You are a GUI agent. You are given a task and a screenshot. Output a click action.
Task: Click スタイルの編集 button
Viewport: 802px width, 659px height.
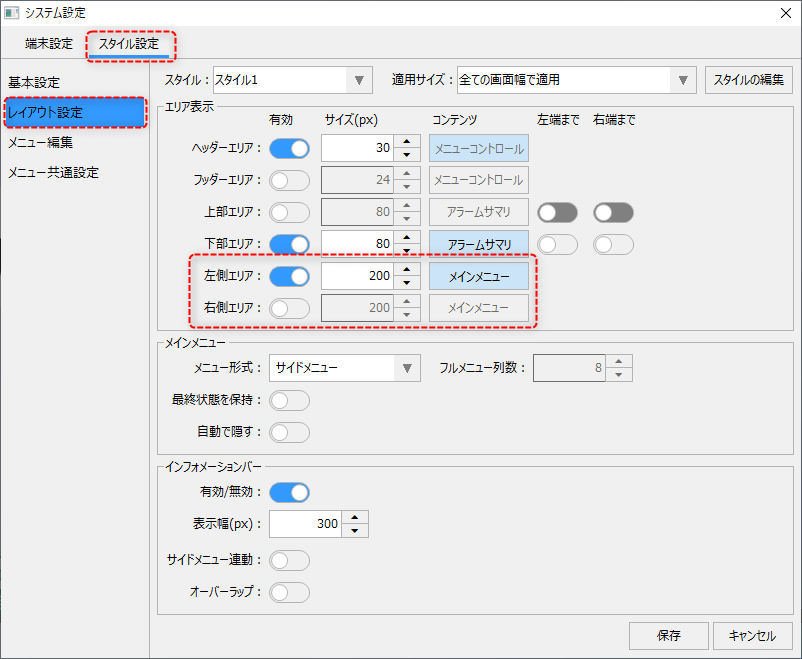point(749,80)
